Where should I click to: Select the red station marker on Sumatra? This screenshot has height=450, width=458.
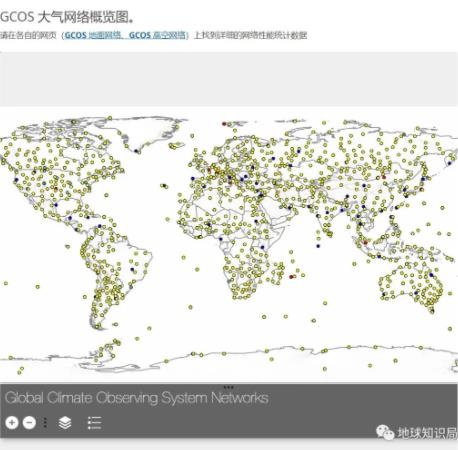tap(365, 242)
